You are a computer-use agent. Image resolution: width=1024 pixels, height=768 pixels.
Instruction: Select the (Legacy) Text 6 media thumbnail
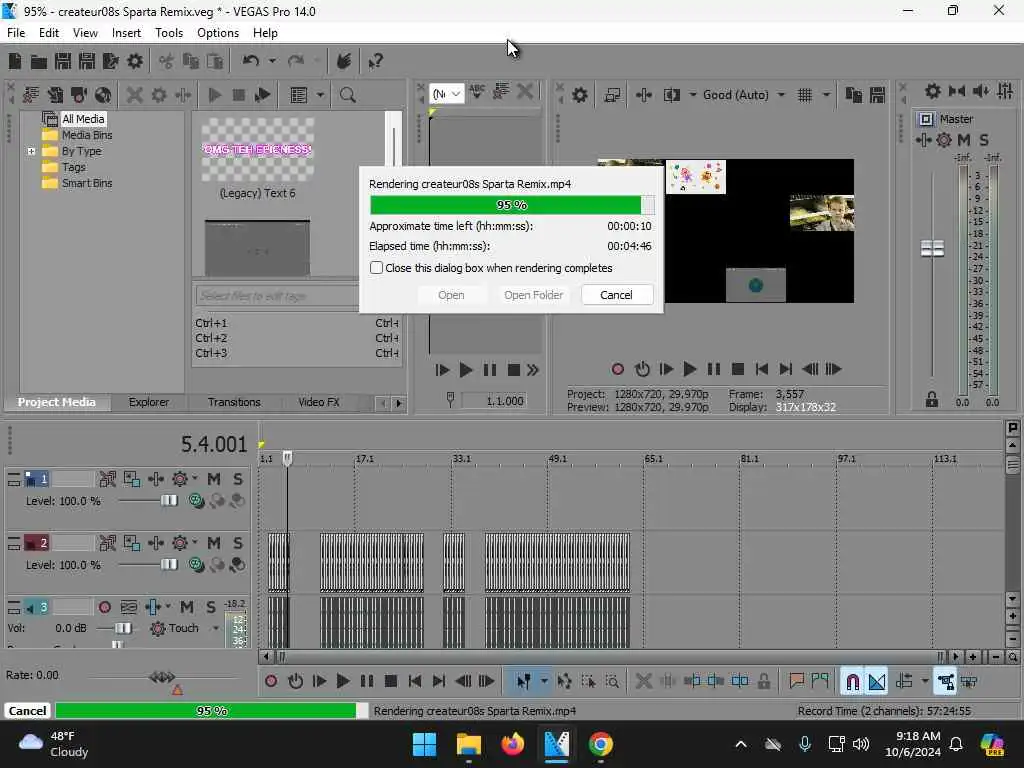pyautogui.click(x=258, y=151)
